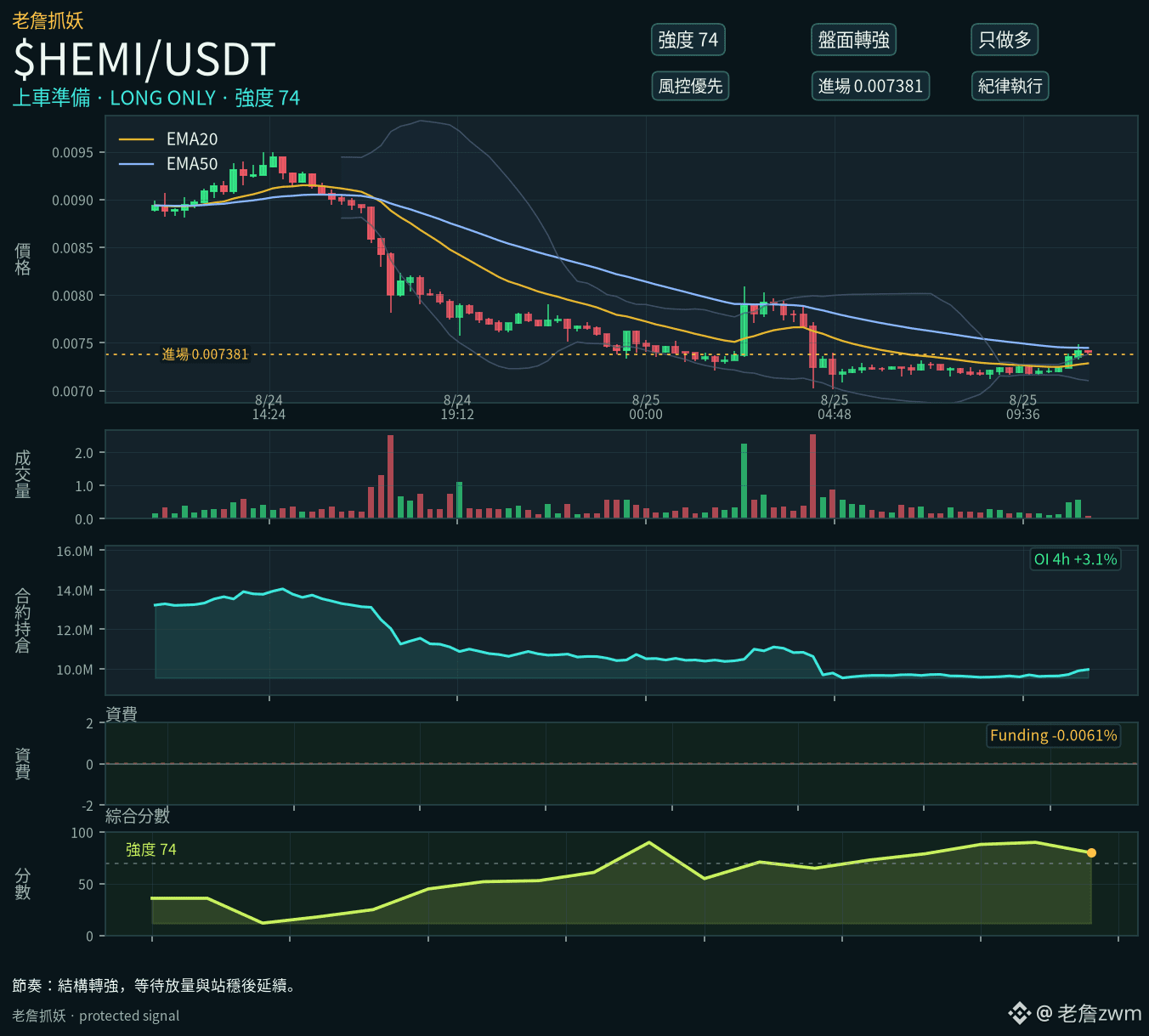Click the 14.0M open interest tick
This screenshot has height=1036, width=1149.
point(75,591)
